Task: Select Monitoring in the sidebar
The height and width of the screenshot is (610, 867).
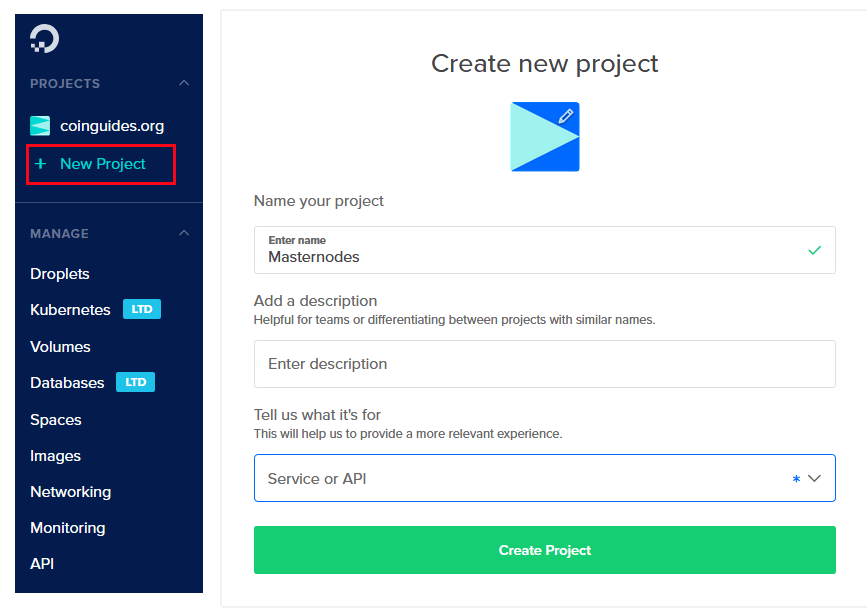Action: [67, 527]
